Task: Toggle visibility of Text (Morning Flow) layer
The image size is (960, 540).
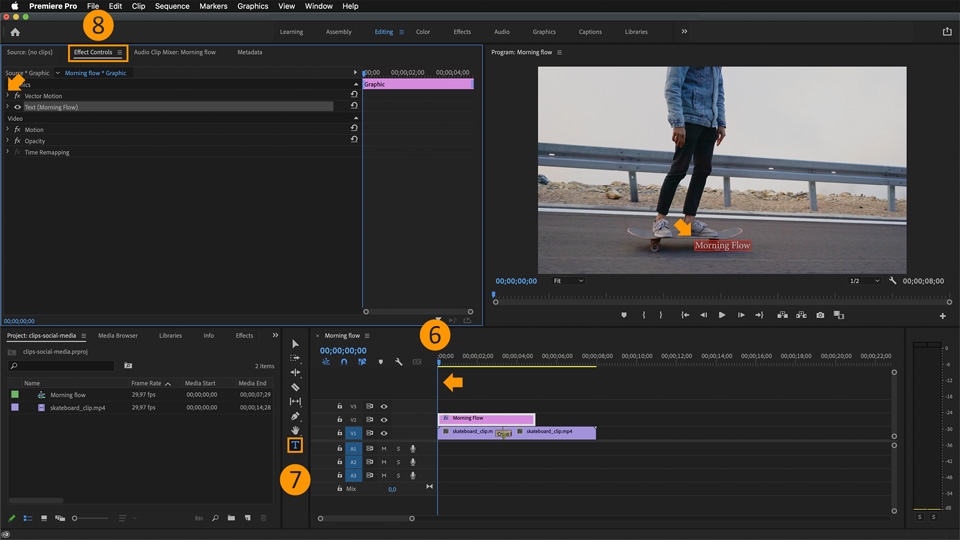Action: [x=18, y=107]
